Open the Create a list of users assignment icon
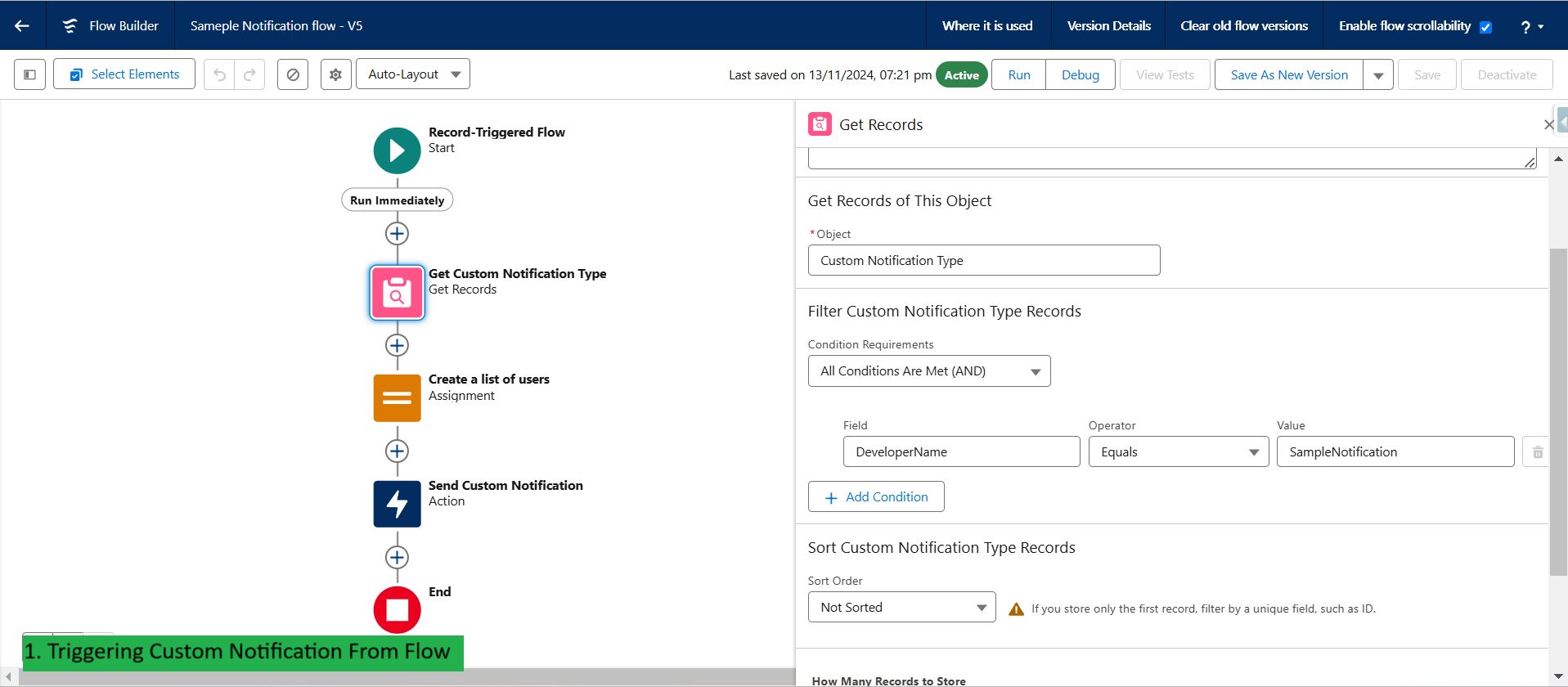The width and height of the screenshot is (1568, 687). 397,398
